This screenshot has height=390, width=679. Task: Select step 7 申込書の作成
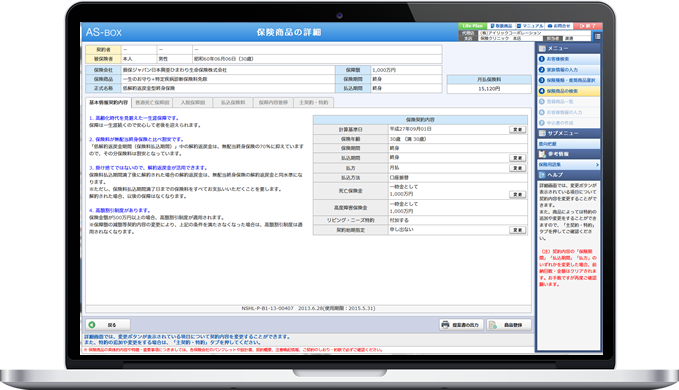[569, 122]
